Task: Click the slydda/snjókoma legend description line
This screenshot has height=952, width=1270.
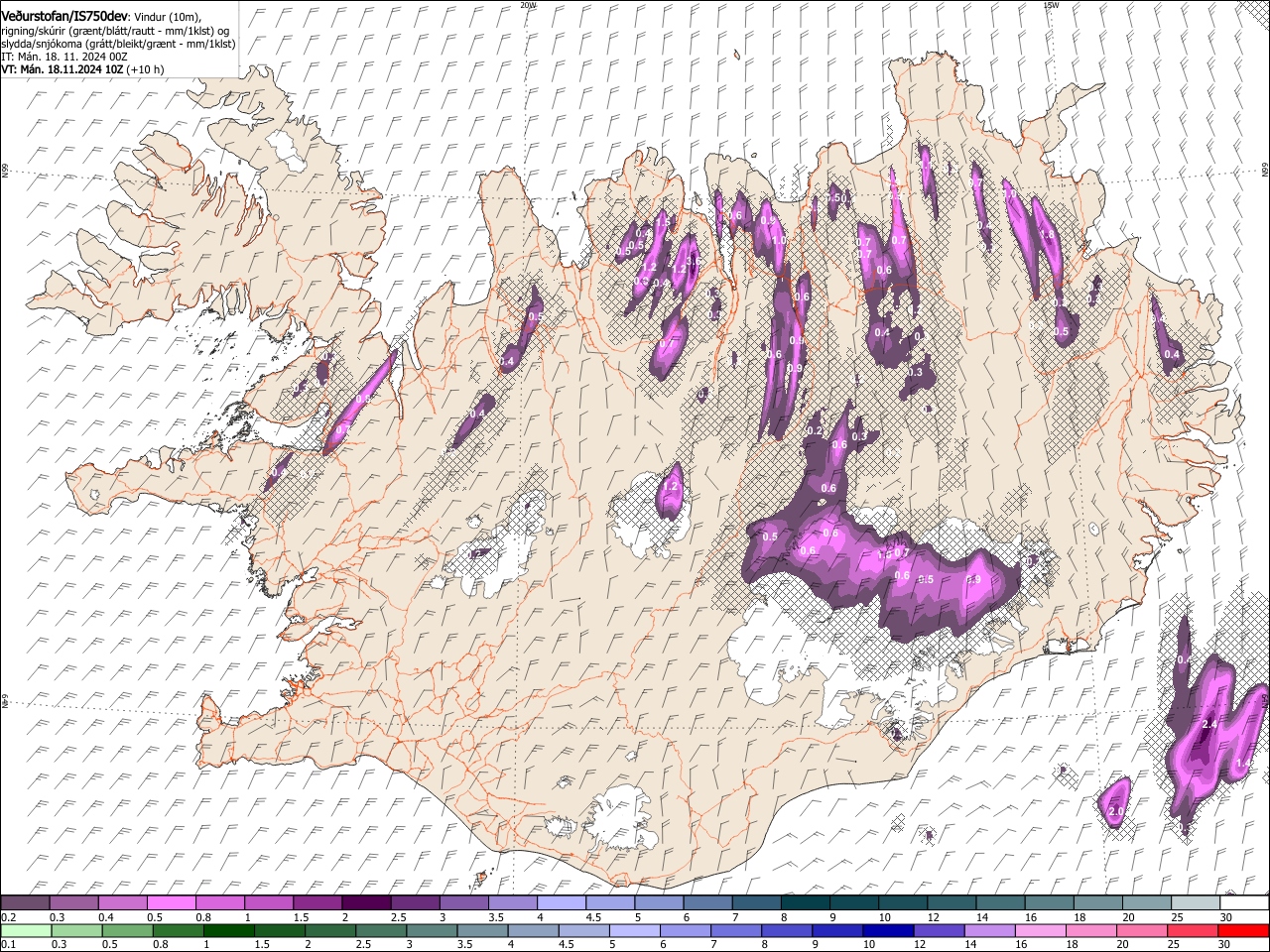Action: pyautogui.click(x=118, y=44)
